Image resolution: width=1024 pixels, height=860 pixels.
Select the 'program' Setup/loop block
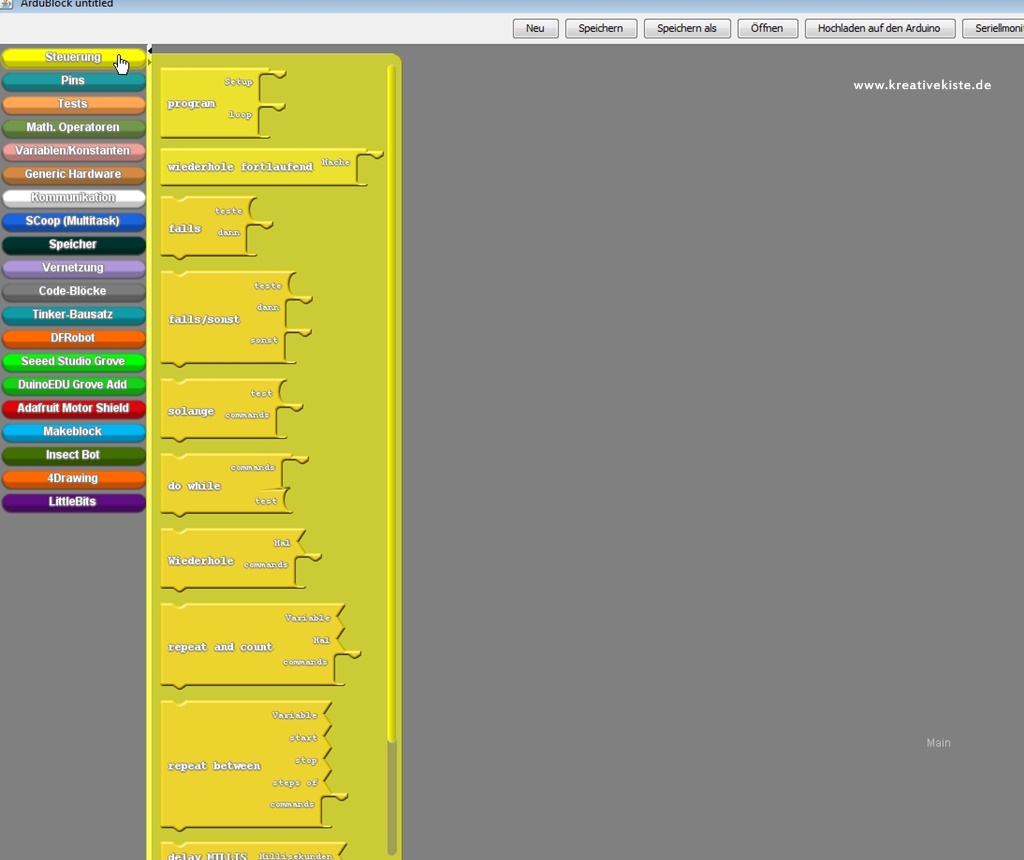click(x=192, y=104)
